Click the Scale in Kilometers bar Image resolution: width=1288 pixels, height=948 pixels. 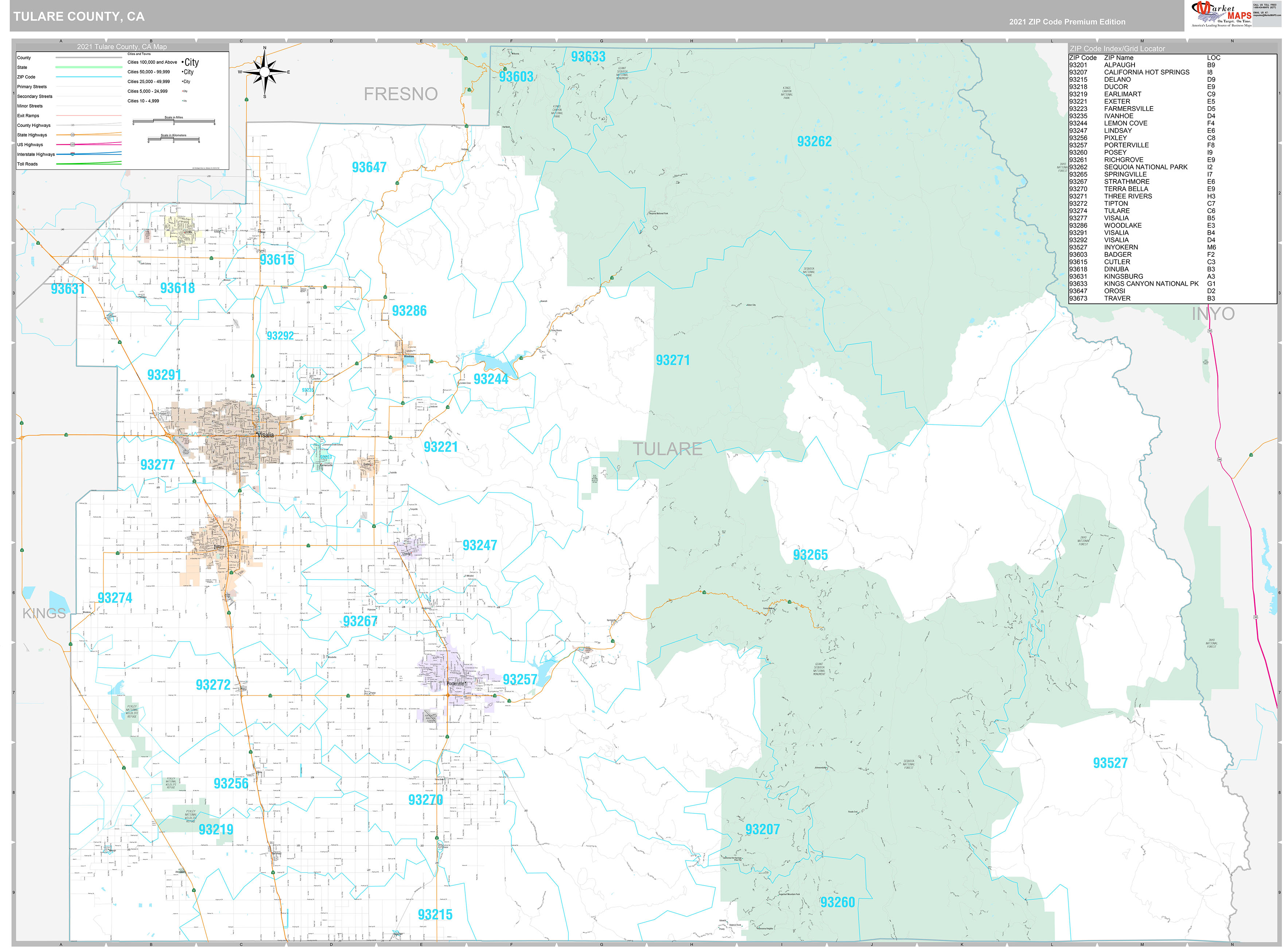click(x=173, y=139)
